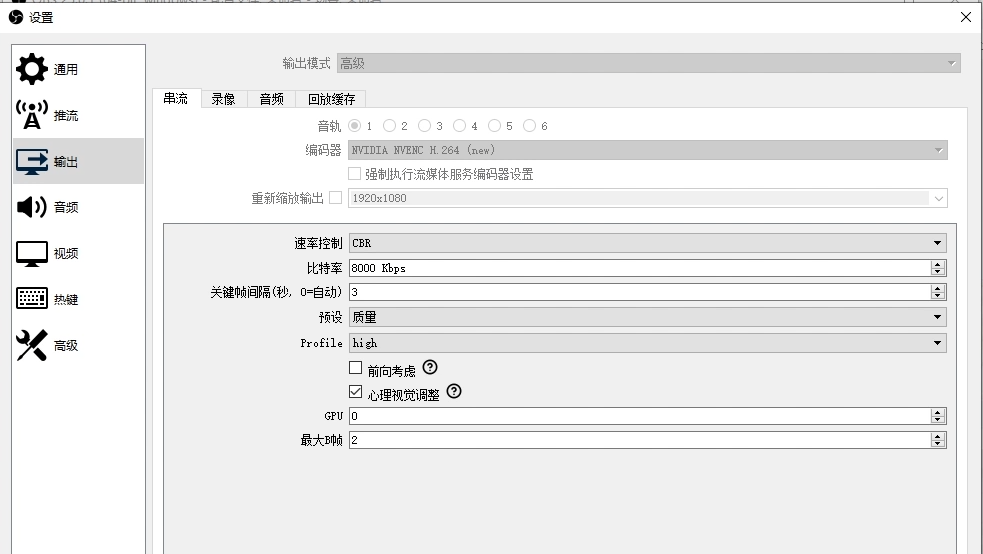
Task: Enable 重新缩放输出 checkbox
Action: 336,197
